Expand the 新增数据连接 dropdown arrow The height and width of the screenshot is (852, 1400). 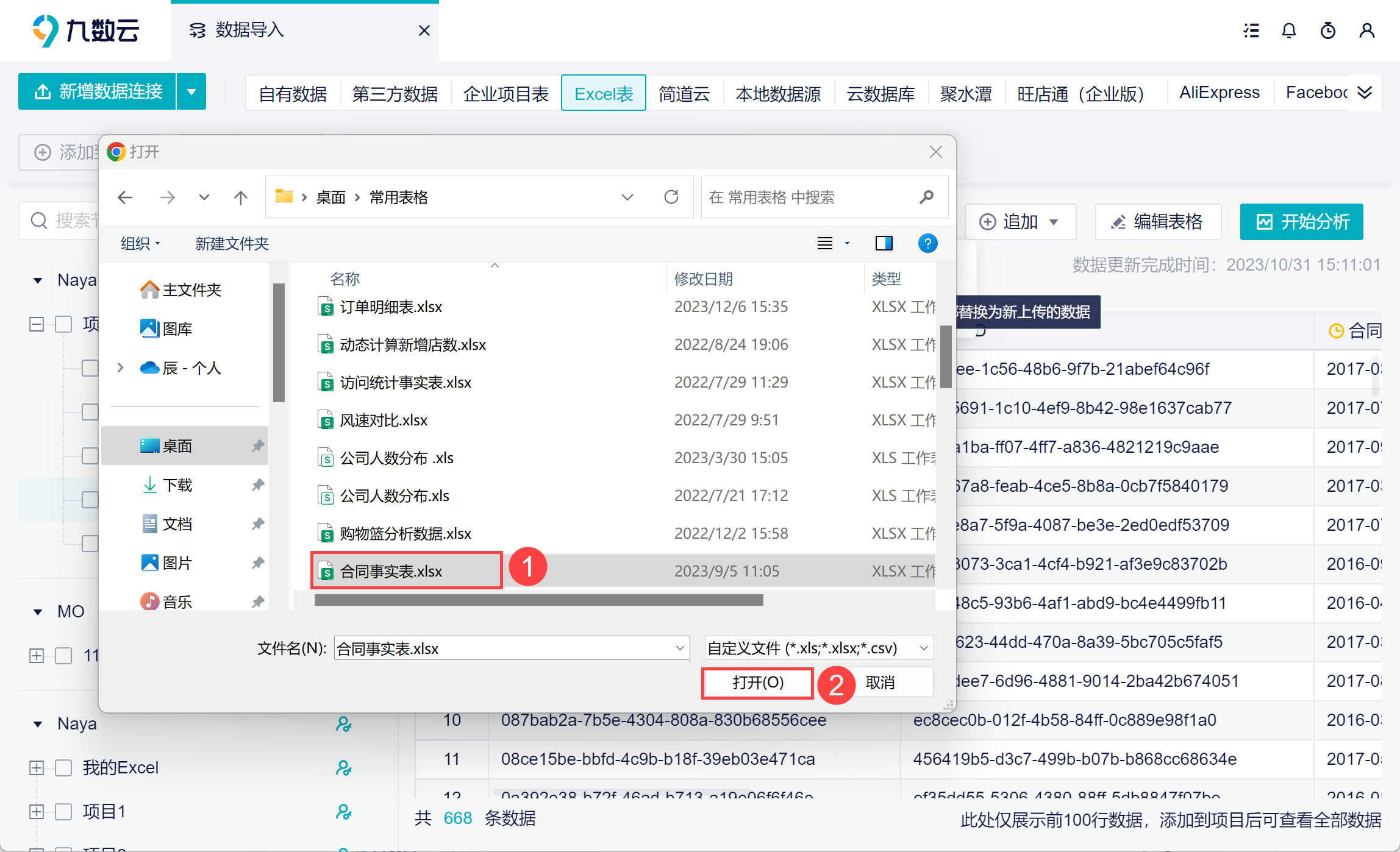point(191,92)
